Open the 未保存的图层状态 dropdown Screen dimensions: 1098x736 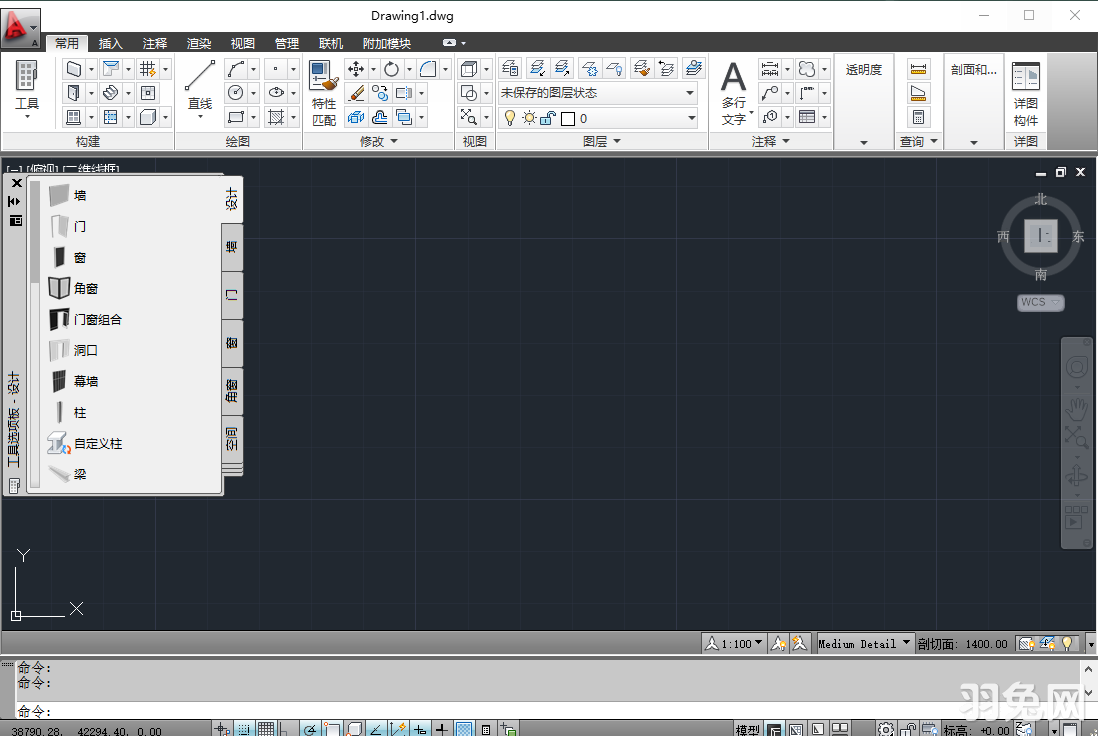click(690, 92)
